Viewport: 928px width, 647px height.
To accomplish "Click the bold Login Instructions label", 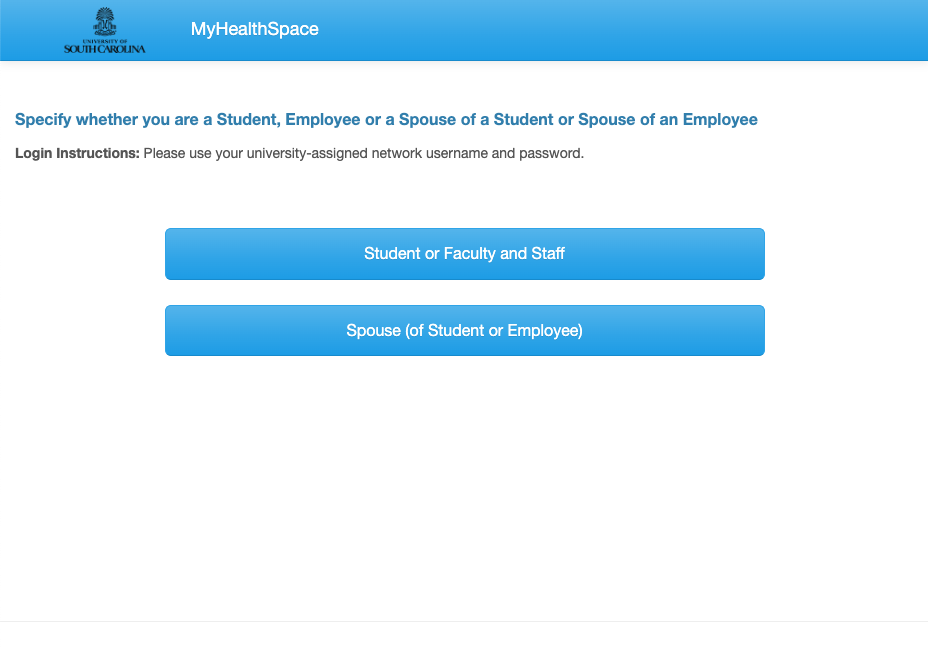I will coord(77,153).
